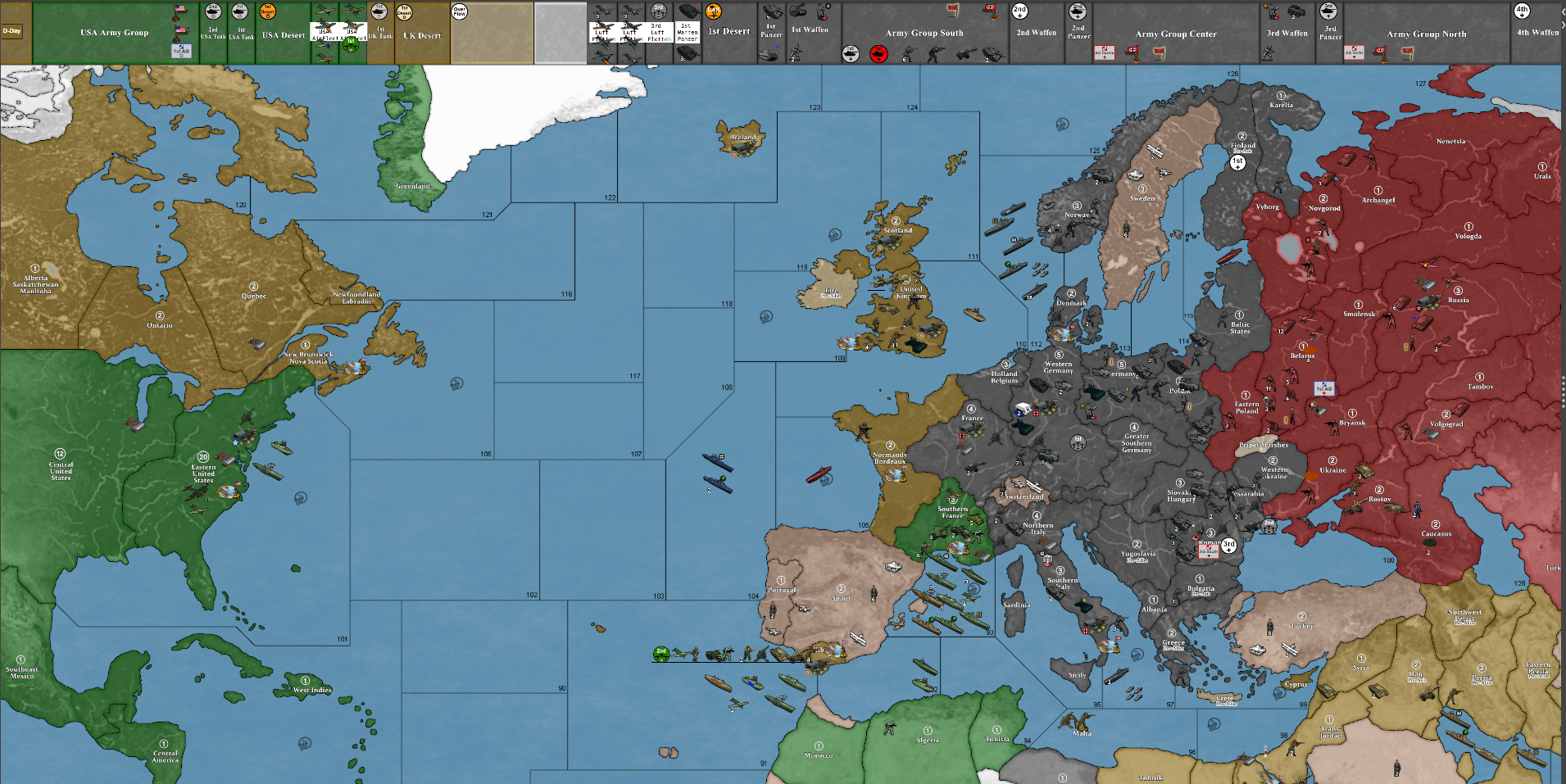Select the AG North marker
The image size is (1566, 784).
coord(1354,52)
